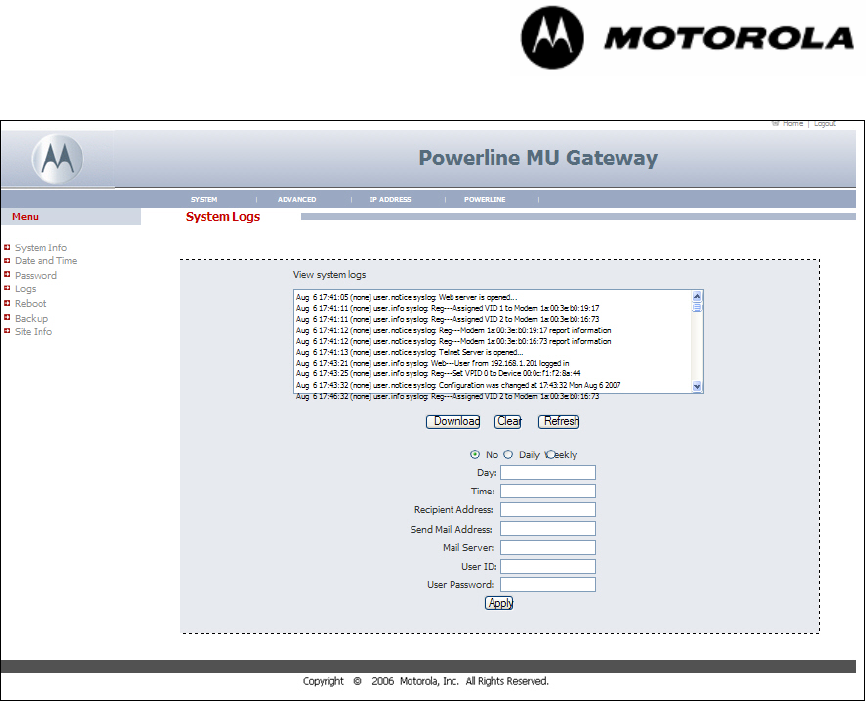The width and height of the screenshot is (866, 701).
Task: Download the system logs
Action: point(453,421)
